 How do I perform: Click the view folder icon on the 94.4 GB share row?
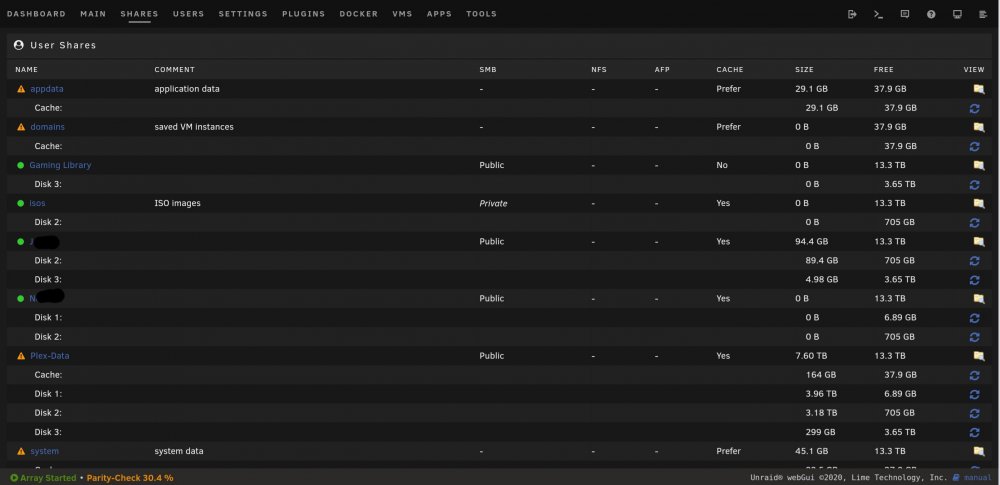pos(978,242)
